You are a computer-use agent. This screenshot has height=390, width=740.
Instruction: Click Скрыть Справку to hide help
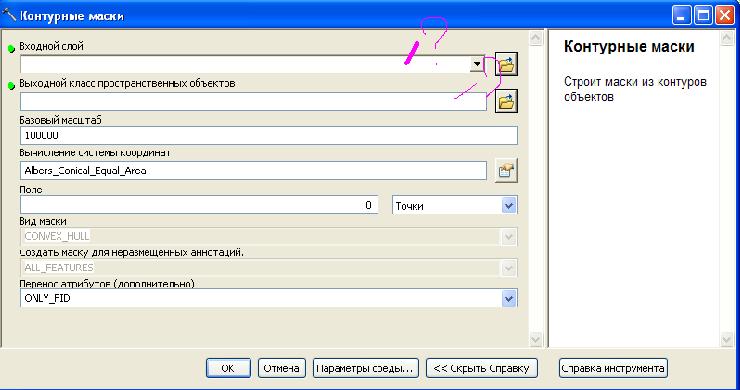click(x=481, y=368)
